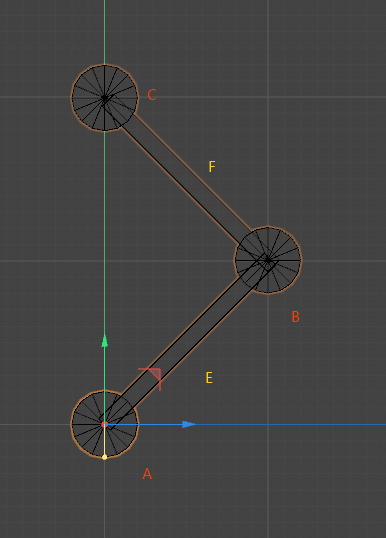Viewport: 386px width, 538px height.
Task: Select the circle labeled B
Action: (x=268, y=260)
